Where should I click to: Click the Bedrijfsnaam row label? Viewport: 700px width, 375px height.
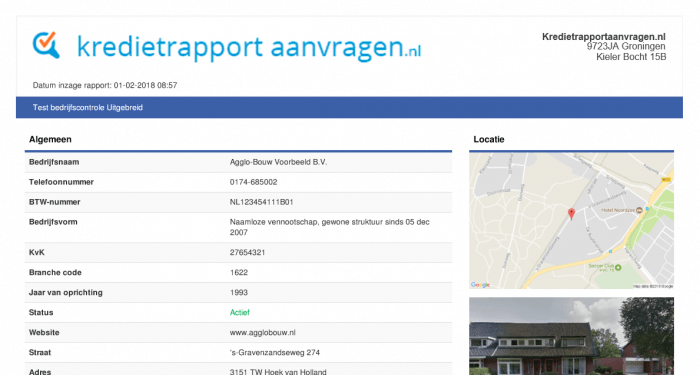[x=54, y=162]
